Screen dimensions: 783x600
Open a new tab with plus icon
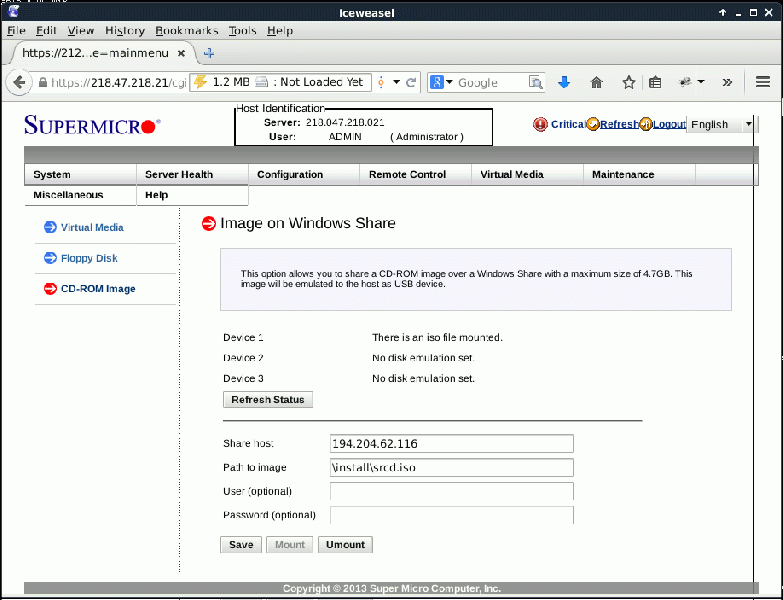[x=209, y=53]
